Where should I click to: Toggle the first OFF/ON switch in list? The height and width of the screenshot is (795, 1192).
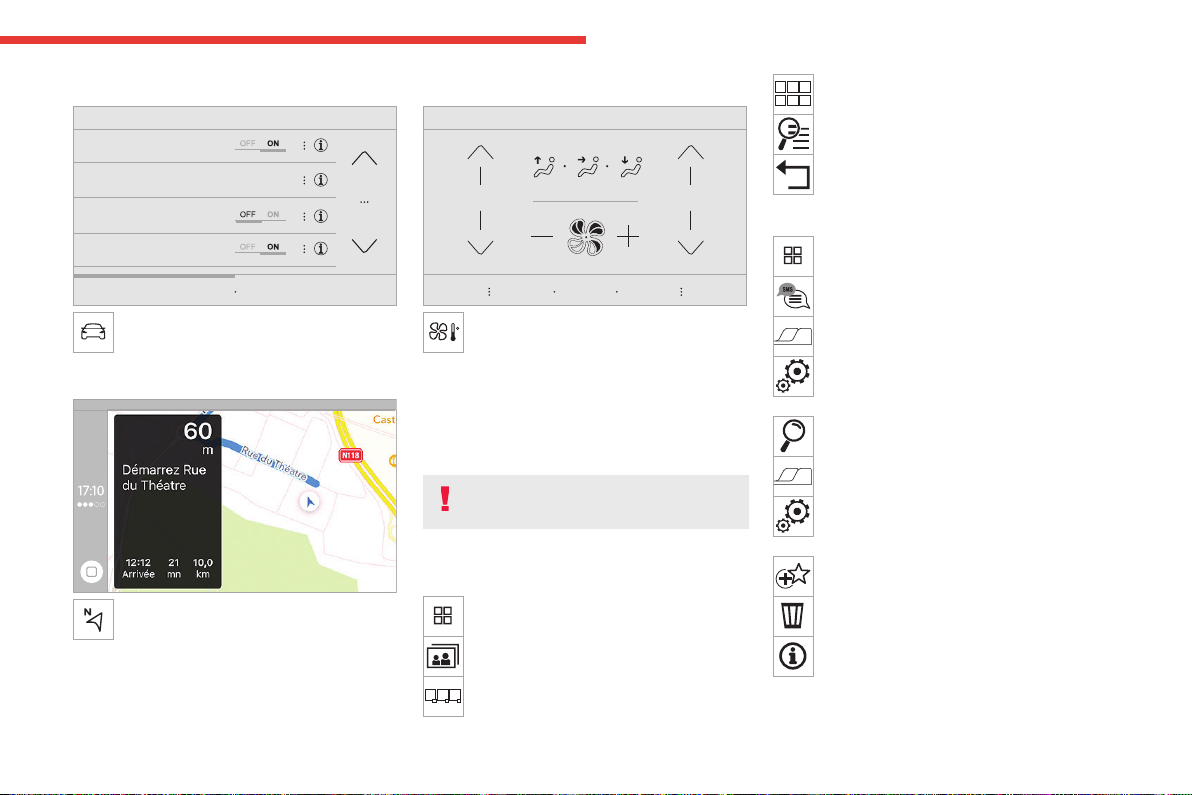pyautogui.click(x=260, y=144)
